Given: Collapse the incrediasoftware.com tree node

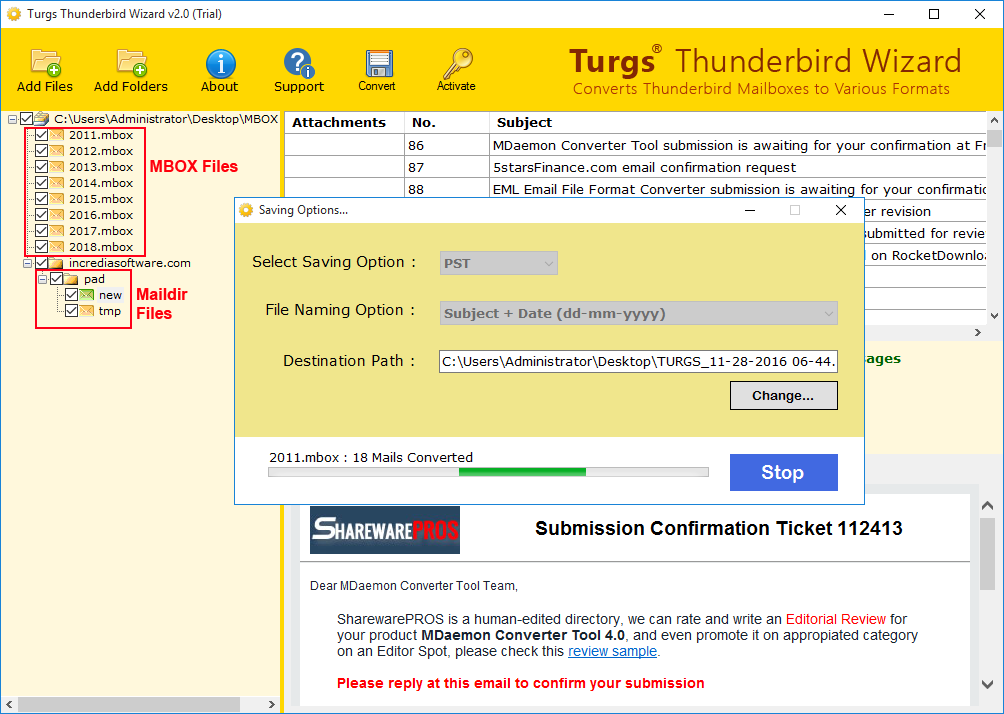Looking at the screenshot, I should tap(28, 263).
